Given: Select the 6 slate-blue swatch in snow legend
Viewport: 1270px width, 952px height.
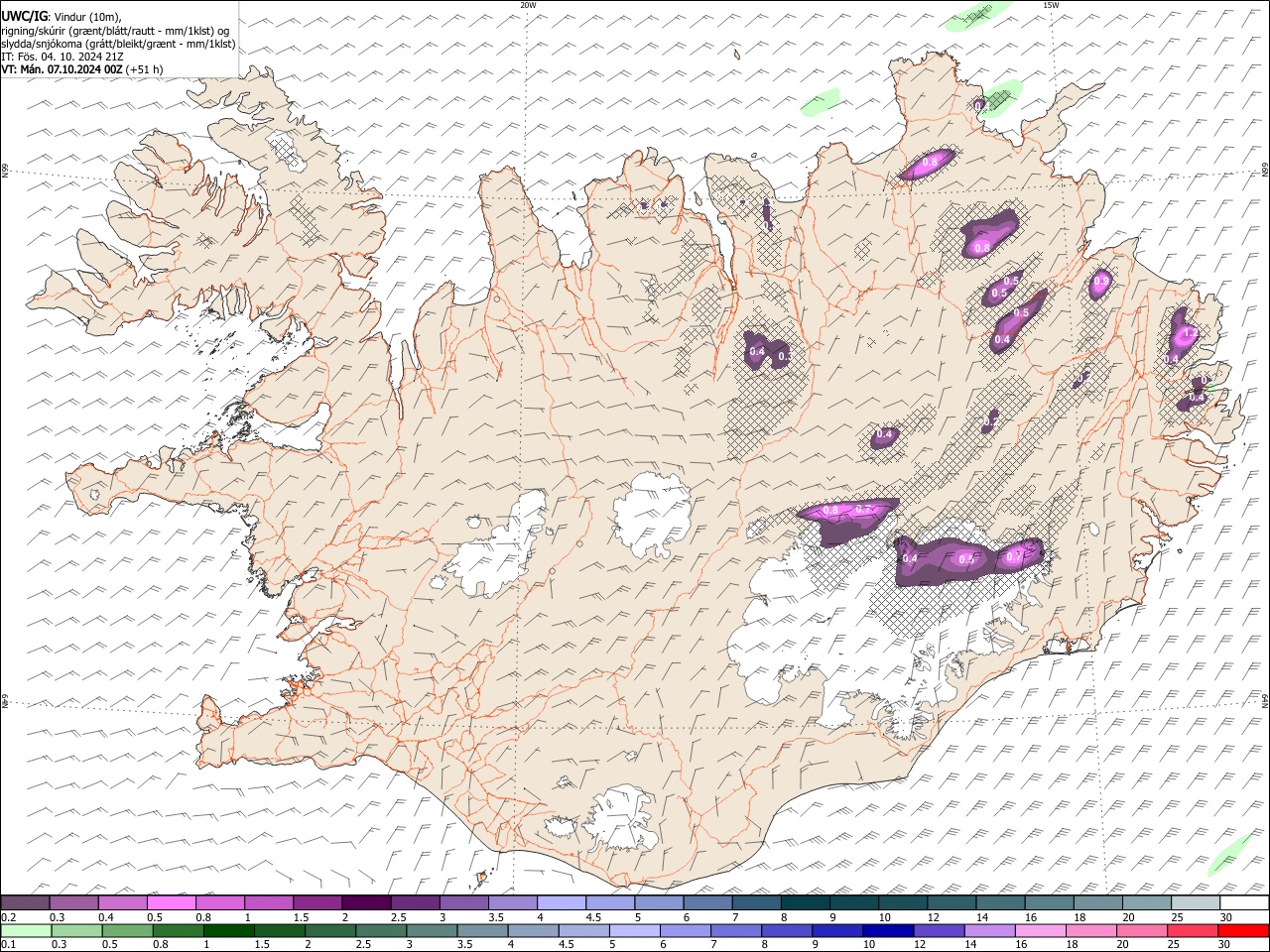Looking at the screenshot, I should 707,902.
